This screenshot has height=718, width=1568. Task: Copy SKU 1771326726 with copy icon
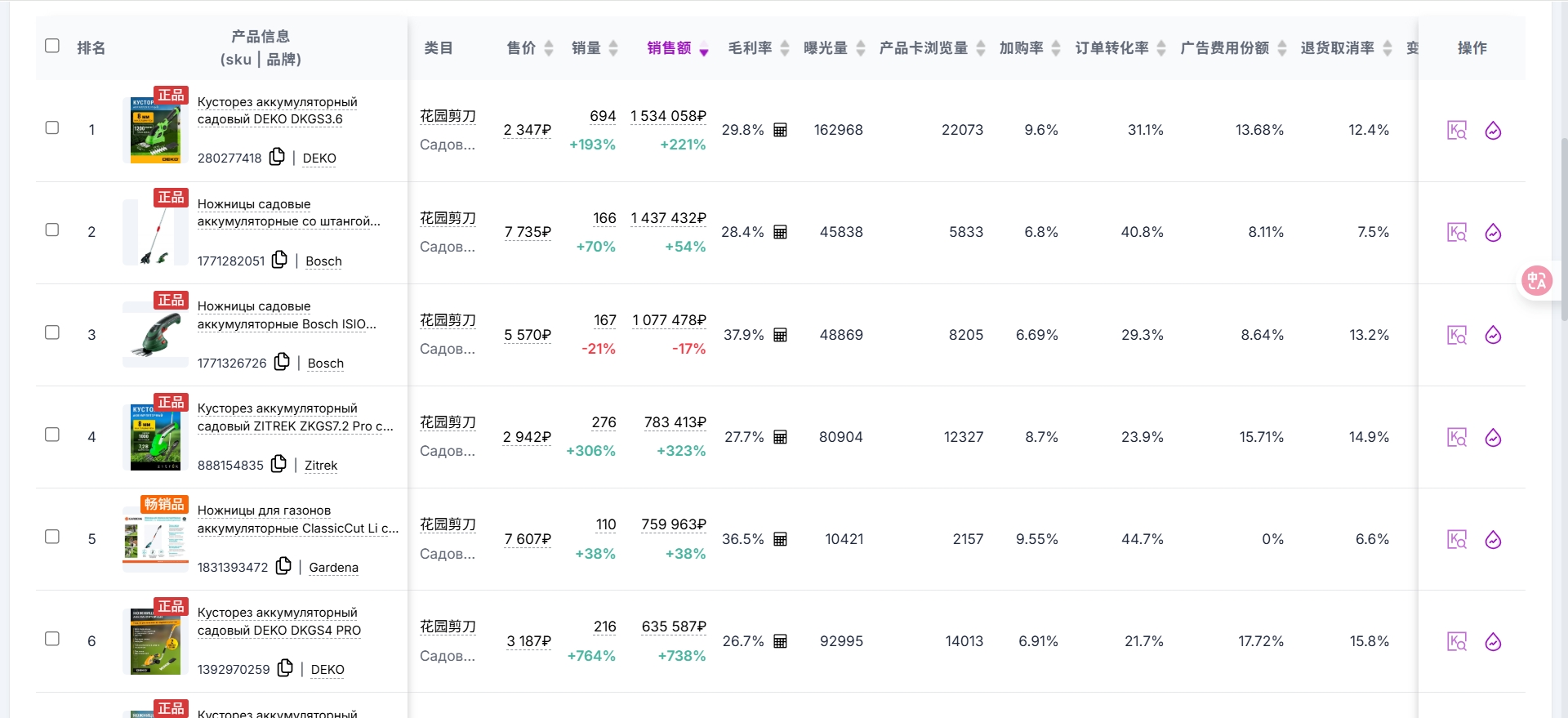click(x=283, y=361)
